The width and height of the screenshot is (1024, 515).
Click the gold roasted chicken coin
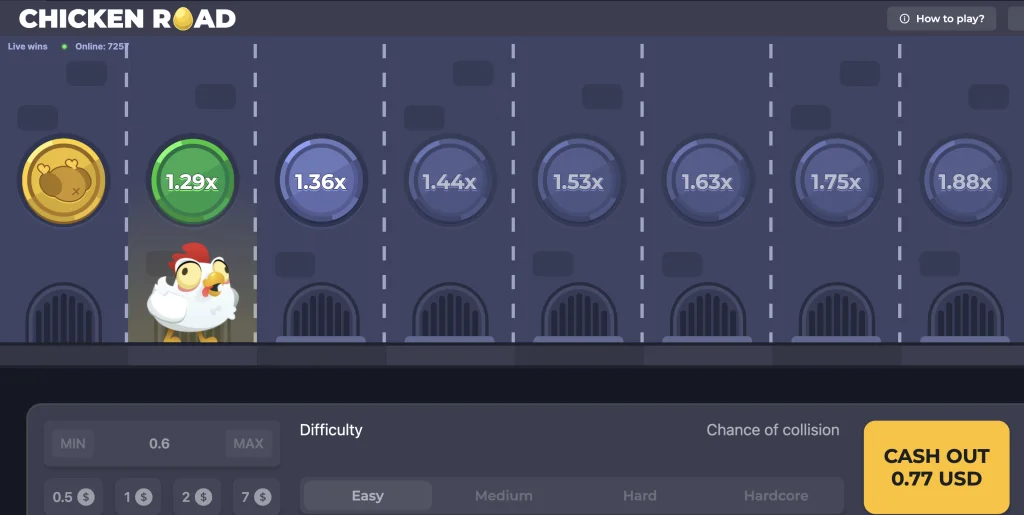tap(63, 181)
